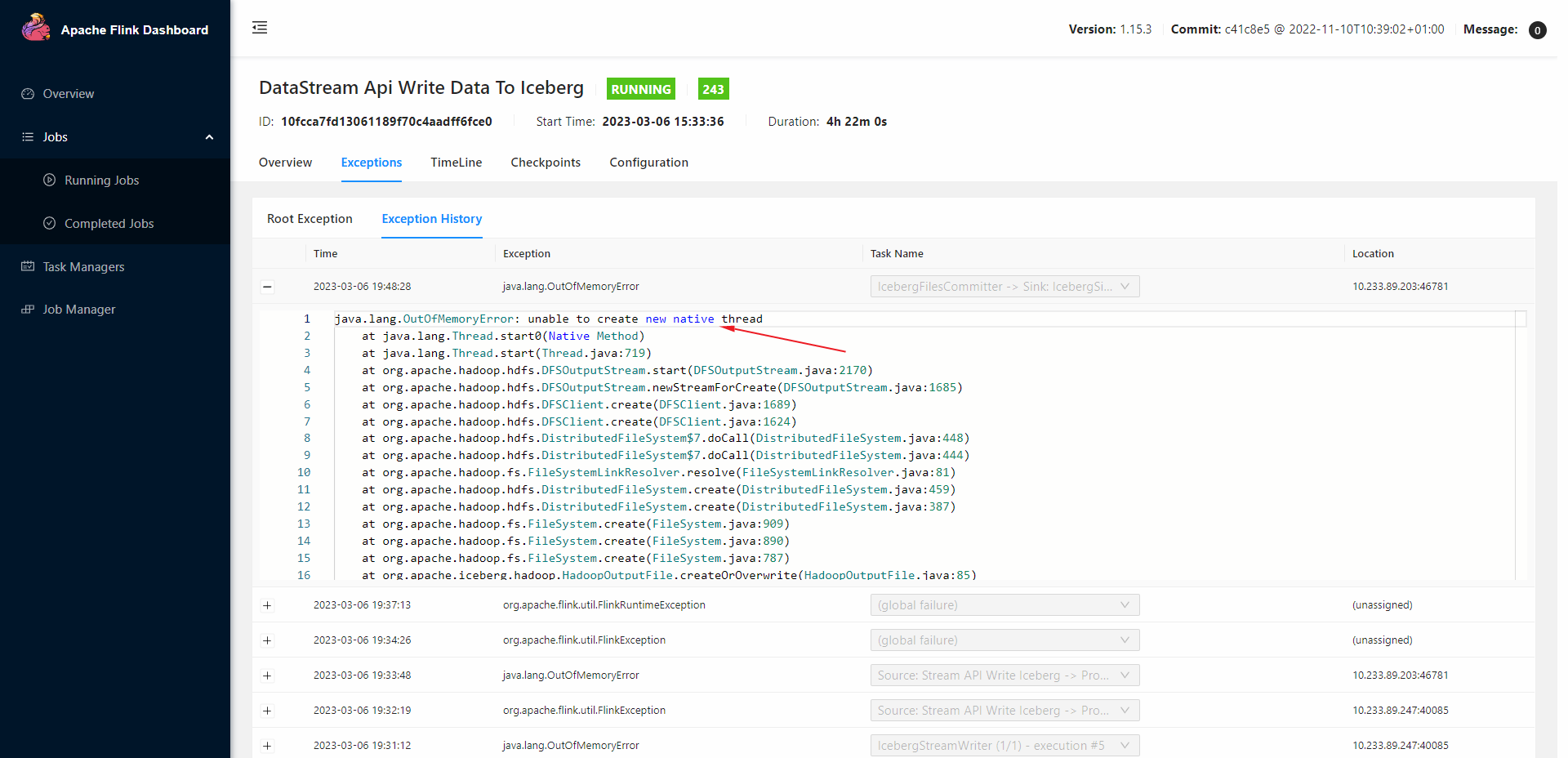Click the duration value 4h 22m 0s
1568x758 pixels.
pos(857,122)
